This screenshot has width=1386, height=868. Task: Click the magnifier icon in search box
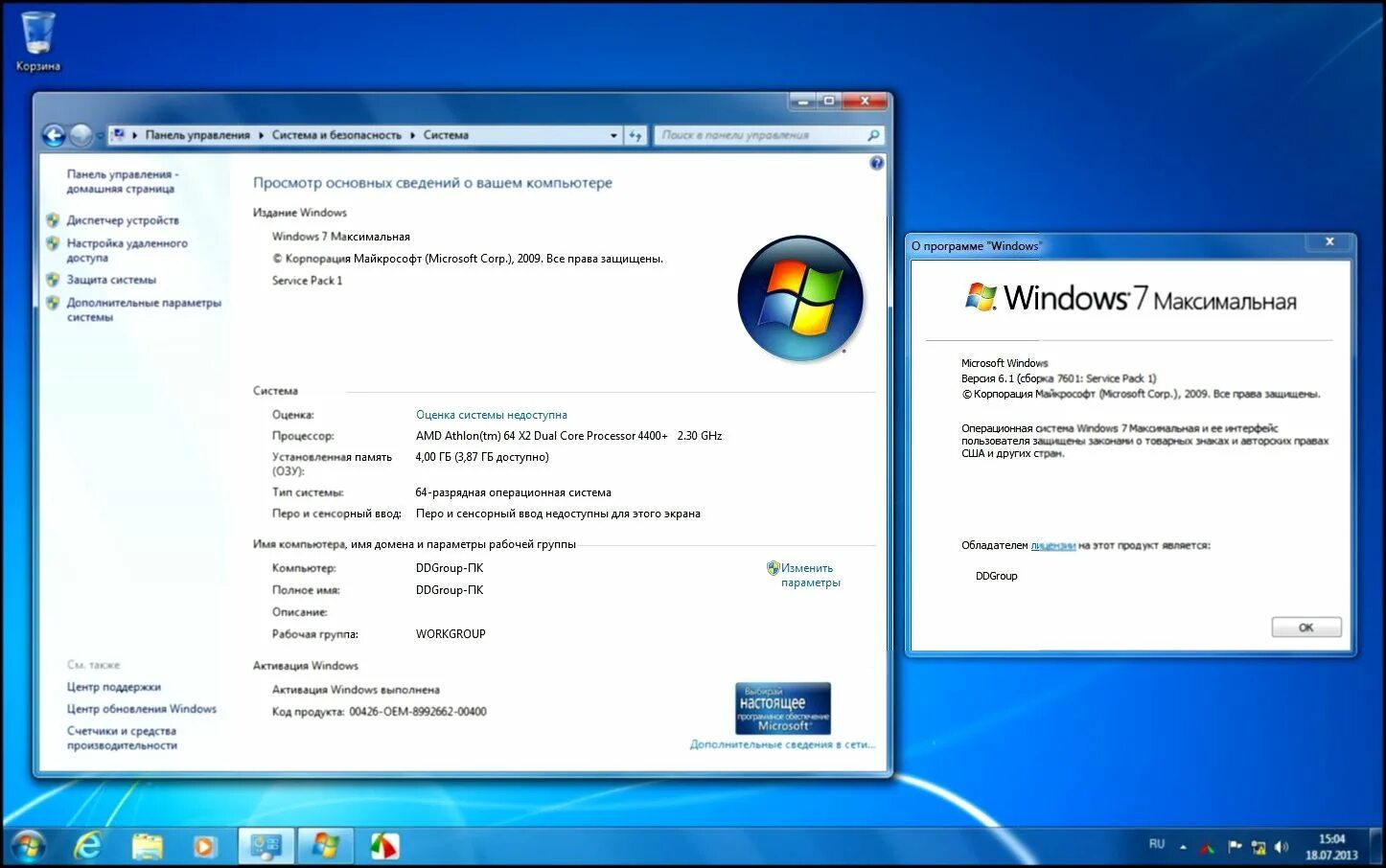point(873,136)
